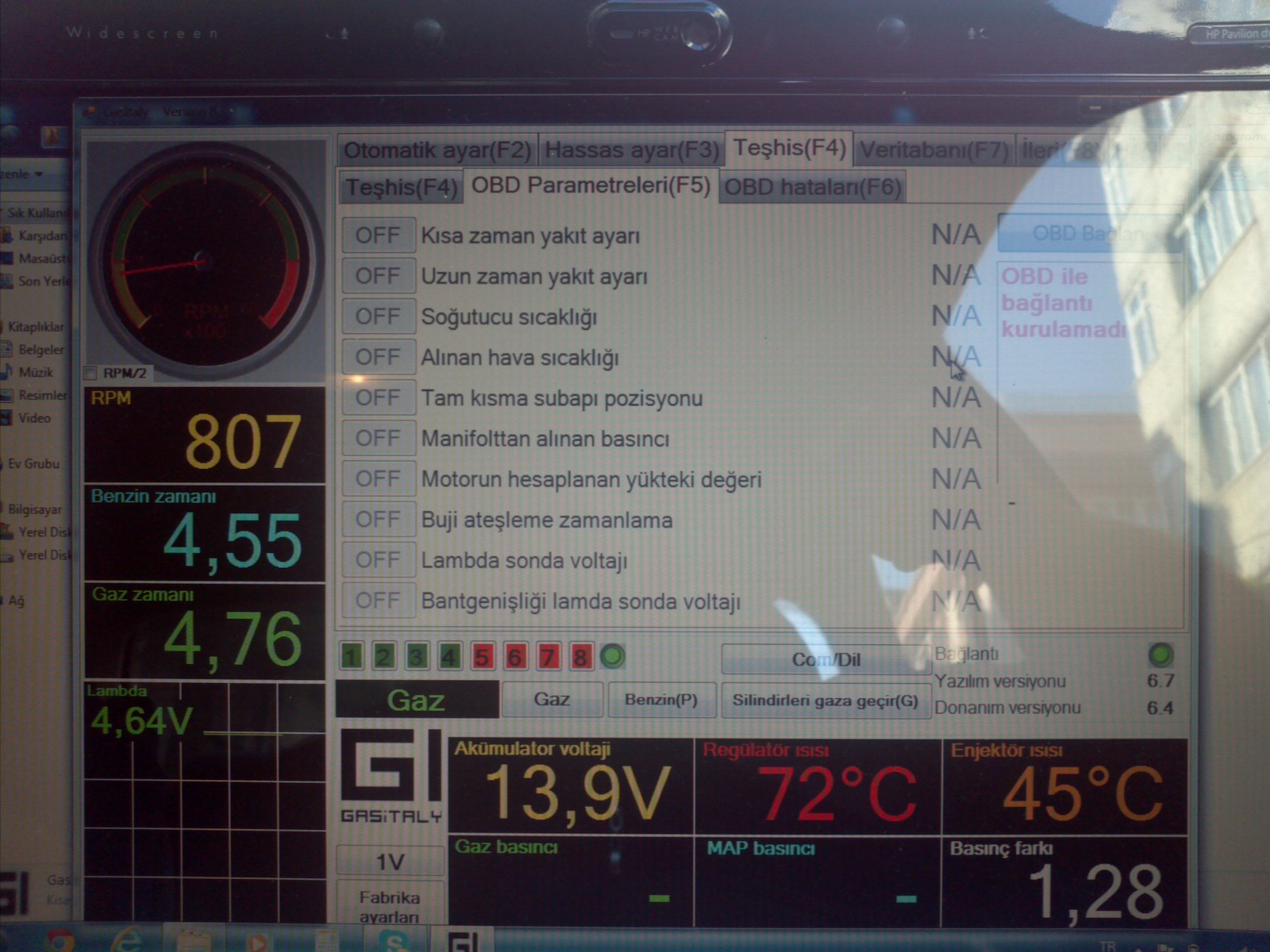This screenshot has height=952, width=1270.
Task: Click 'OBD ile bağlantı kurulamadı' message
Action: (1064, 303)
